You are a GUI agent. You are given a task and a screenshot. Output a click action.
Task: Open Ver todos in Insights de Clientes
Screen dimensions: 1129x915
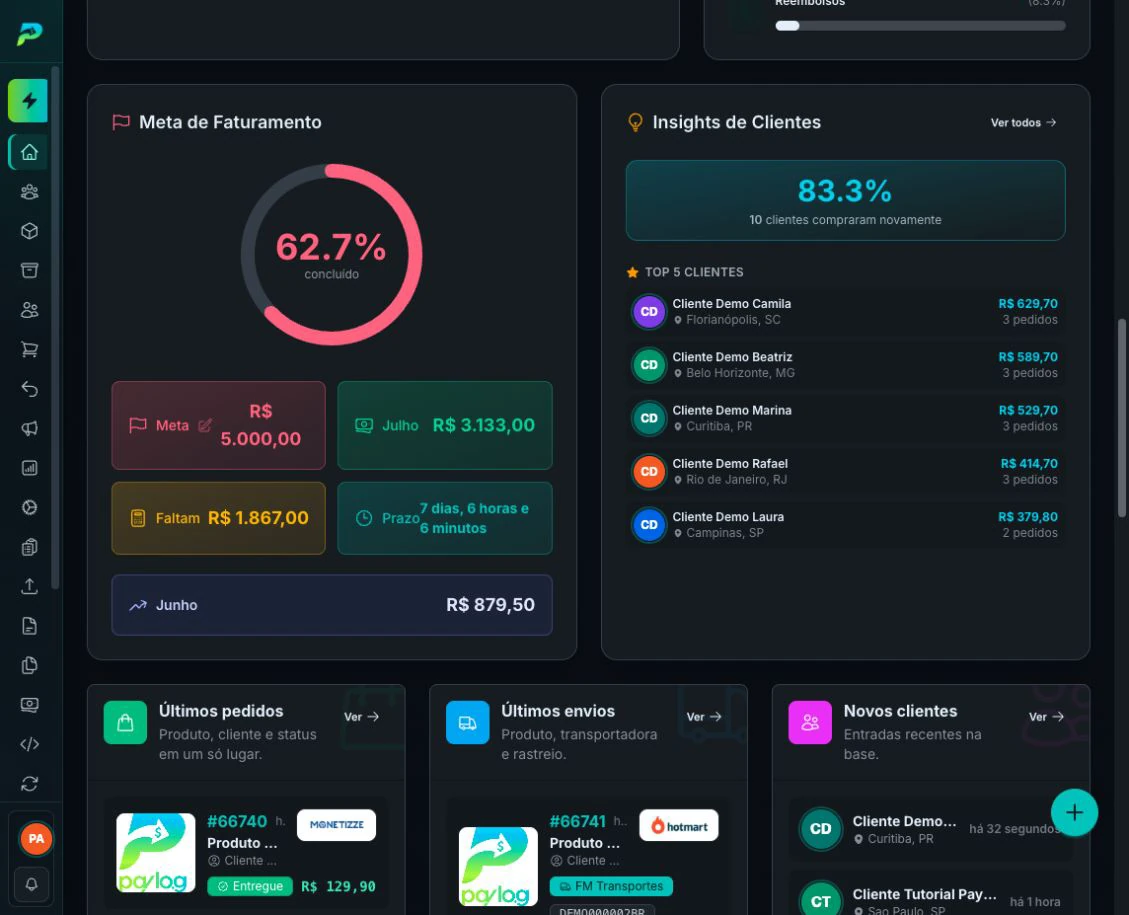[x=1023, y=122]
